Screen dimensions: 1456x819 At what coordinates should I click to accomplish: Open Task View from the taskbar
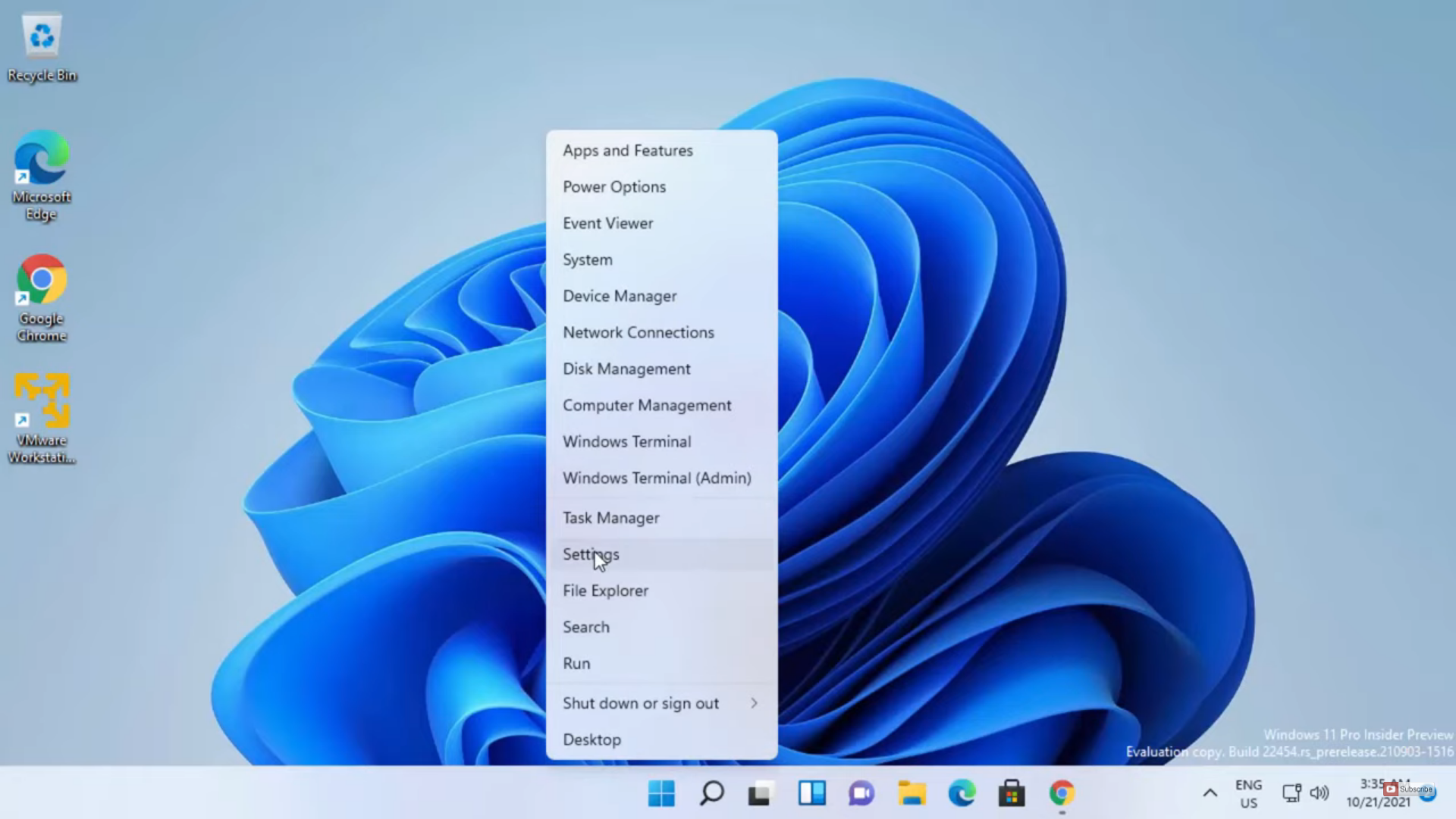761,793
